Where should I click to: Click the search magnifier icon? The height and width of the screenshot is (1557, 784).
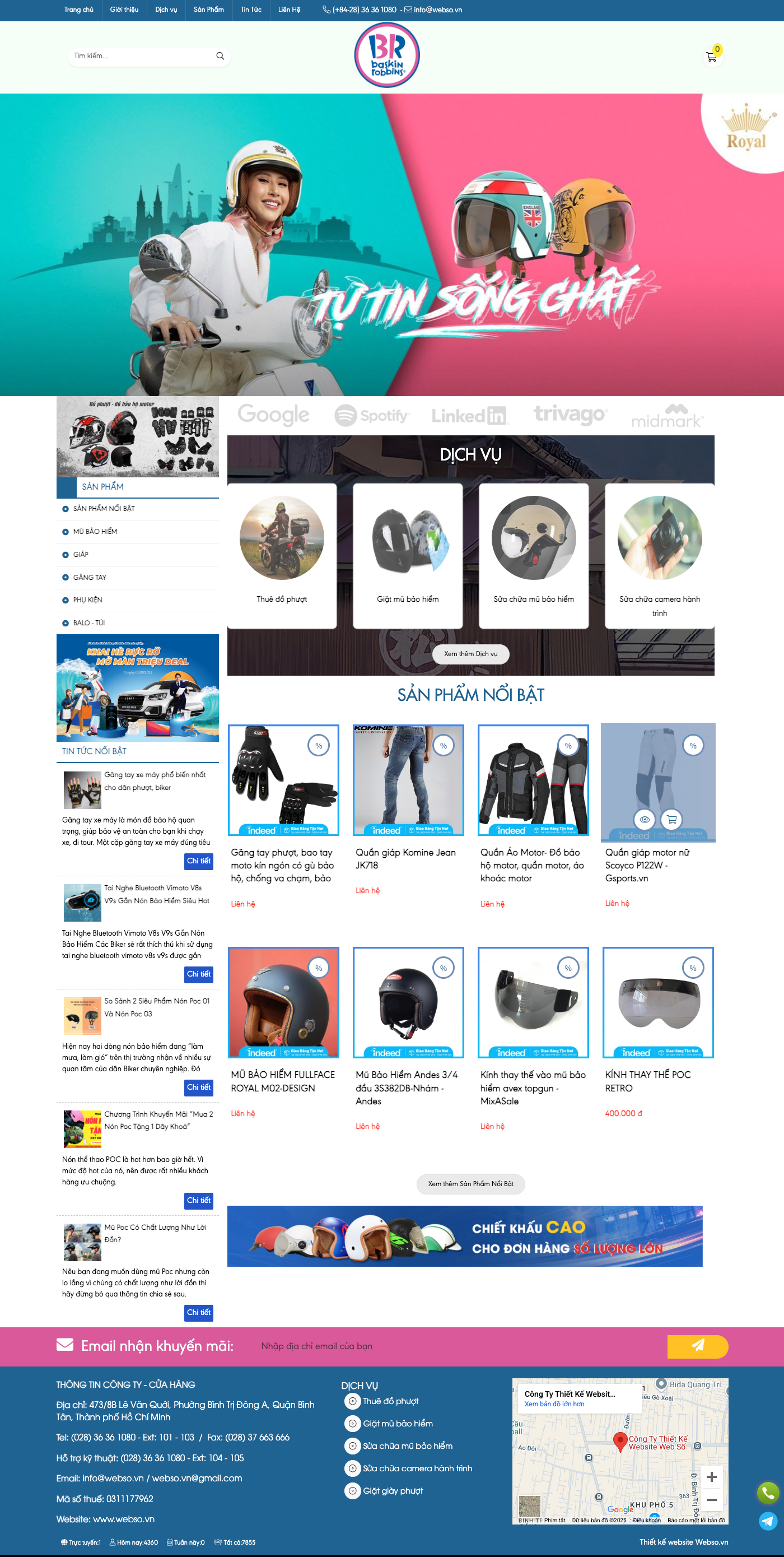point(220,56)
